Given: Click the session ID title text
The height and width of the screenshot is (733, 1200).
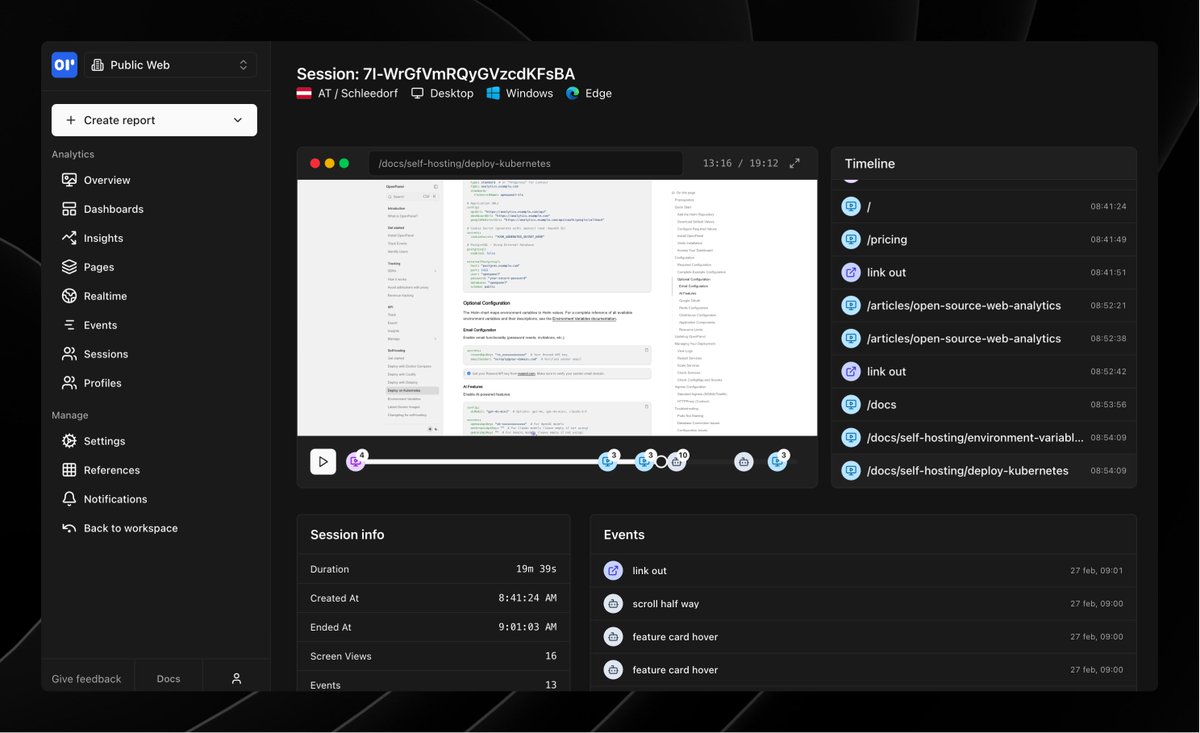Looking at the screenshot, I should coord(436,74).
